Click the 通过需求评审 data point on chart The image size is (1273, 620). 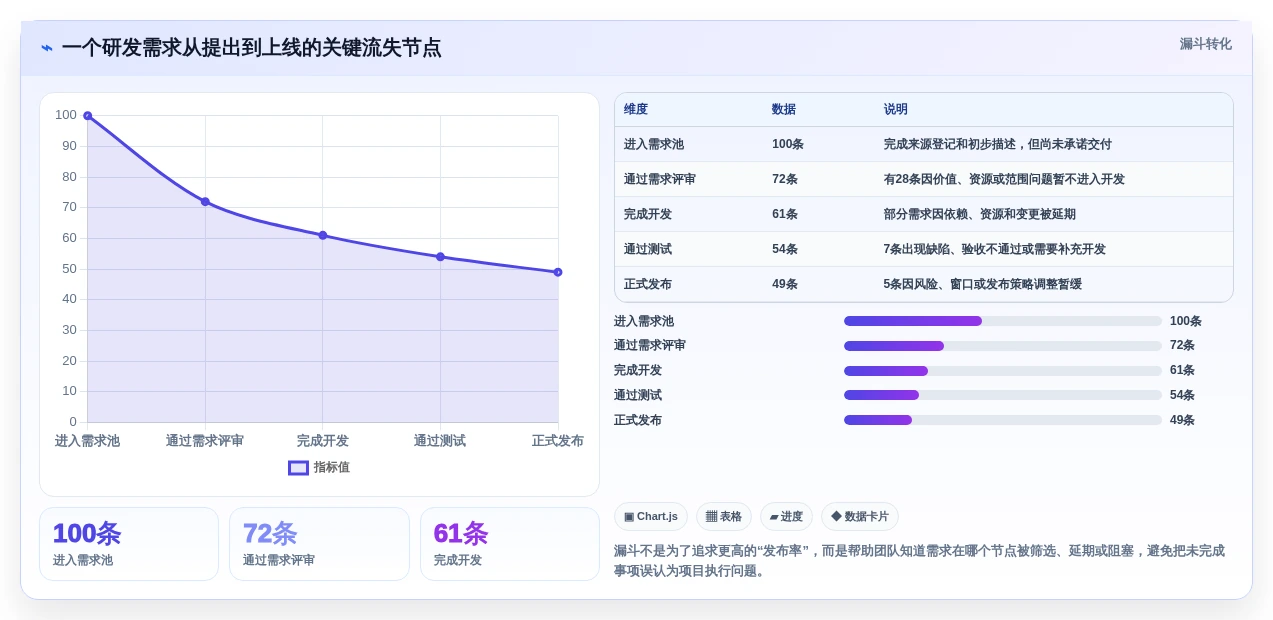[205, 202]
